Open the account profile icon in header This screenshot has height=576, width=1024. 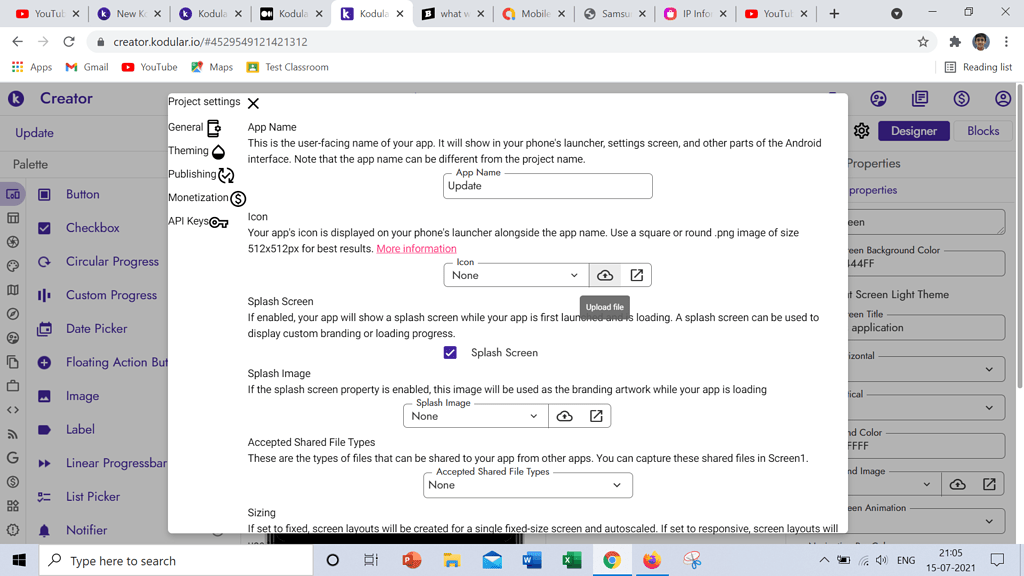[x=1002, y=99]
